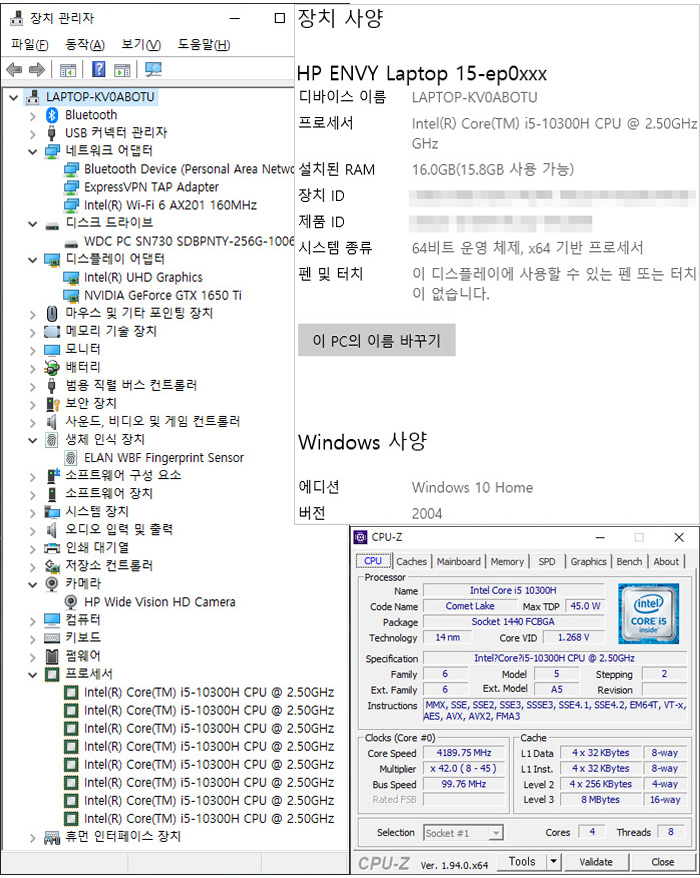Click the 키보드 keyboard category icon
Image resolution: width=700 pixels, height=878 pixels.
pyautogui.click(x=52, y=638)
